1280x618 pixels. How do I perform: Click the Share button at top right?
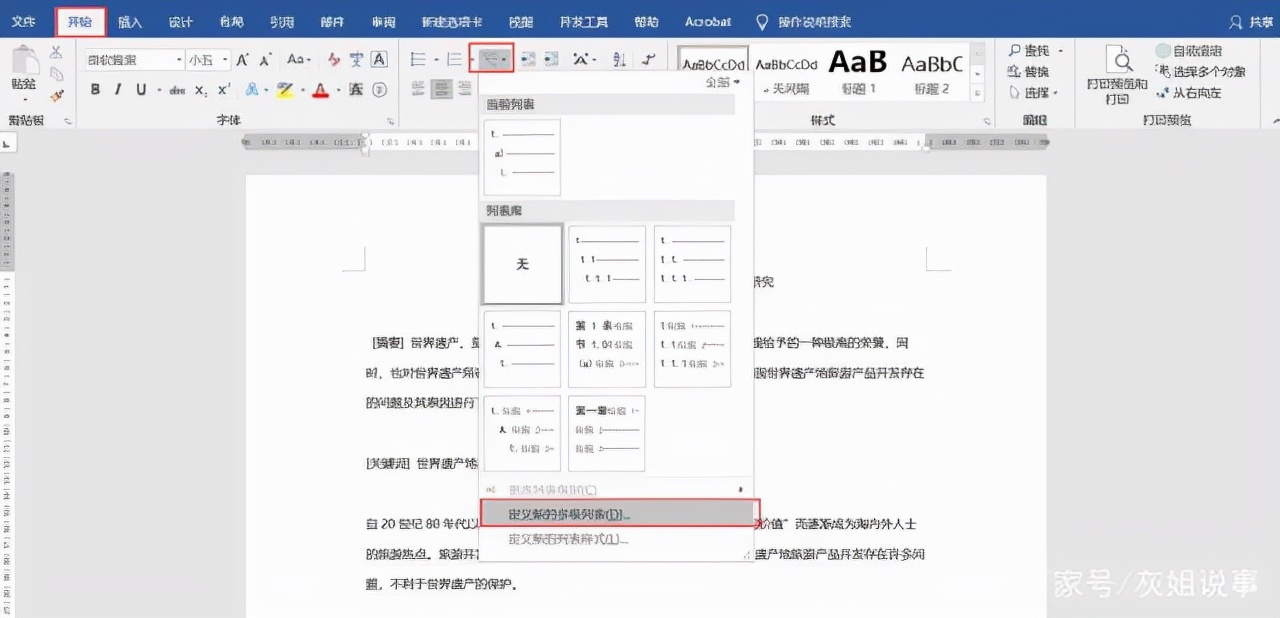(x=1251, y=21)
